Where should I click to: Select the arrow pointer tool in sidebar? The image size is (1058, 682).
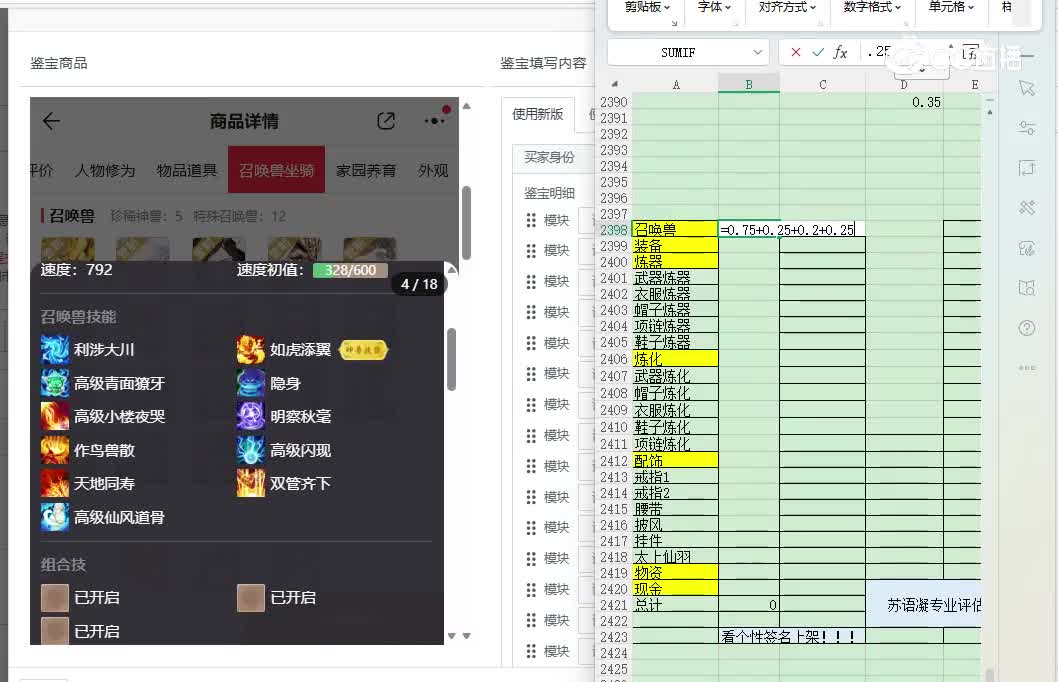1027,88
